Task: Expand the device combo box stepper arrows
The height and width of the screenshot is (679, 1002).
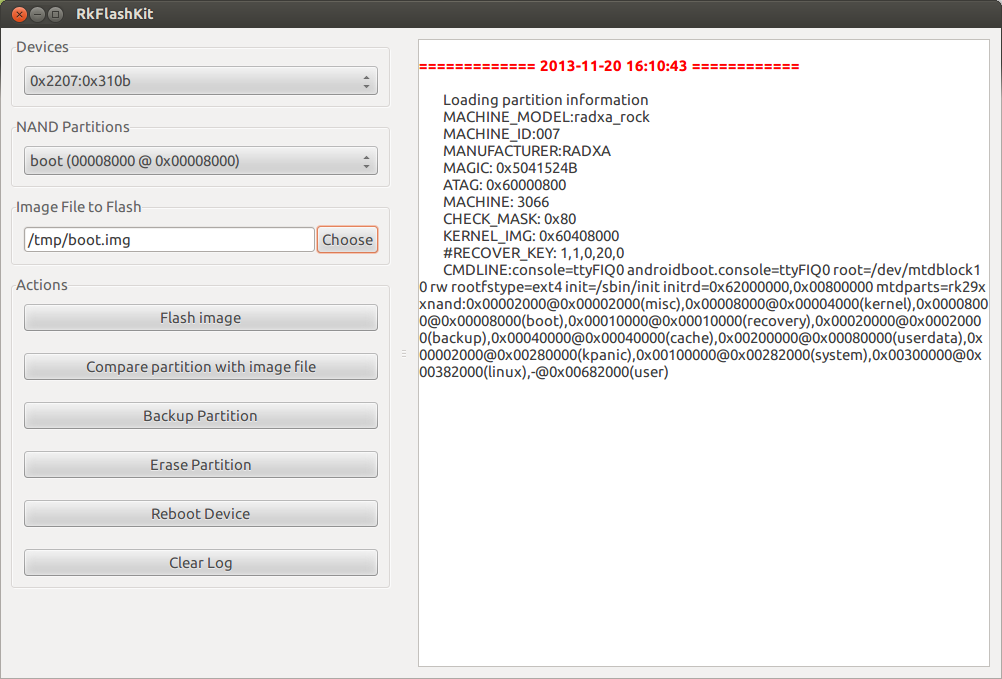Action: 367,80
